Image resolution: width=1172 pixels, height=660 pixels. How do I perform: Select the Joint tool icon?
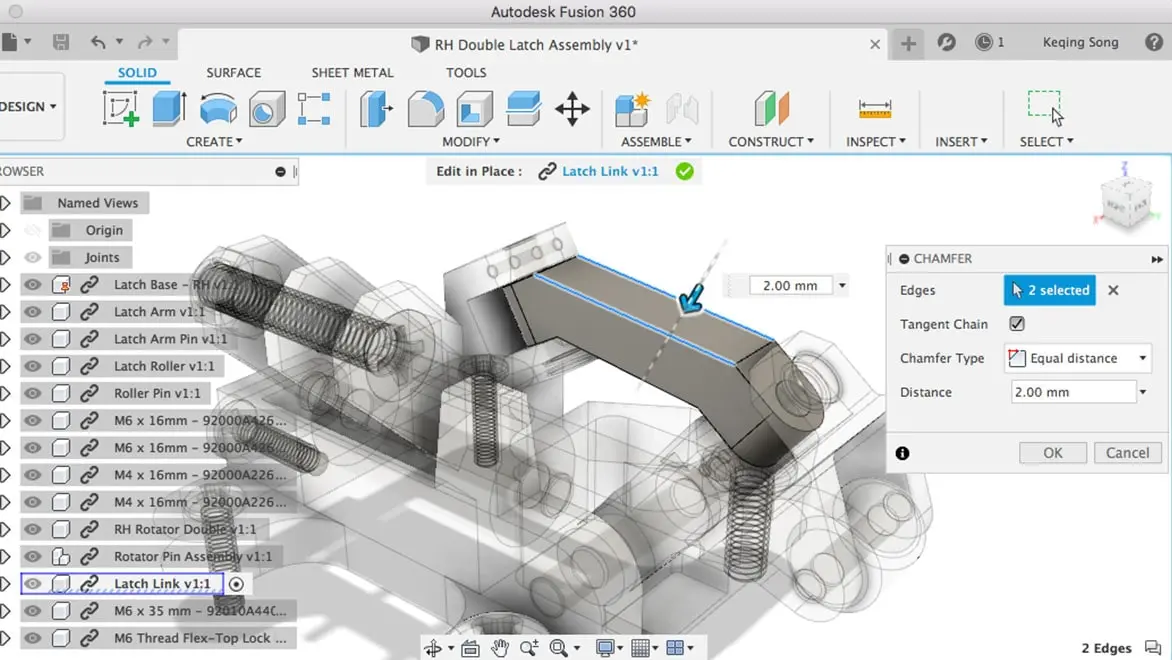click(682, 108)
